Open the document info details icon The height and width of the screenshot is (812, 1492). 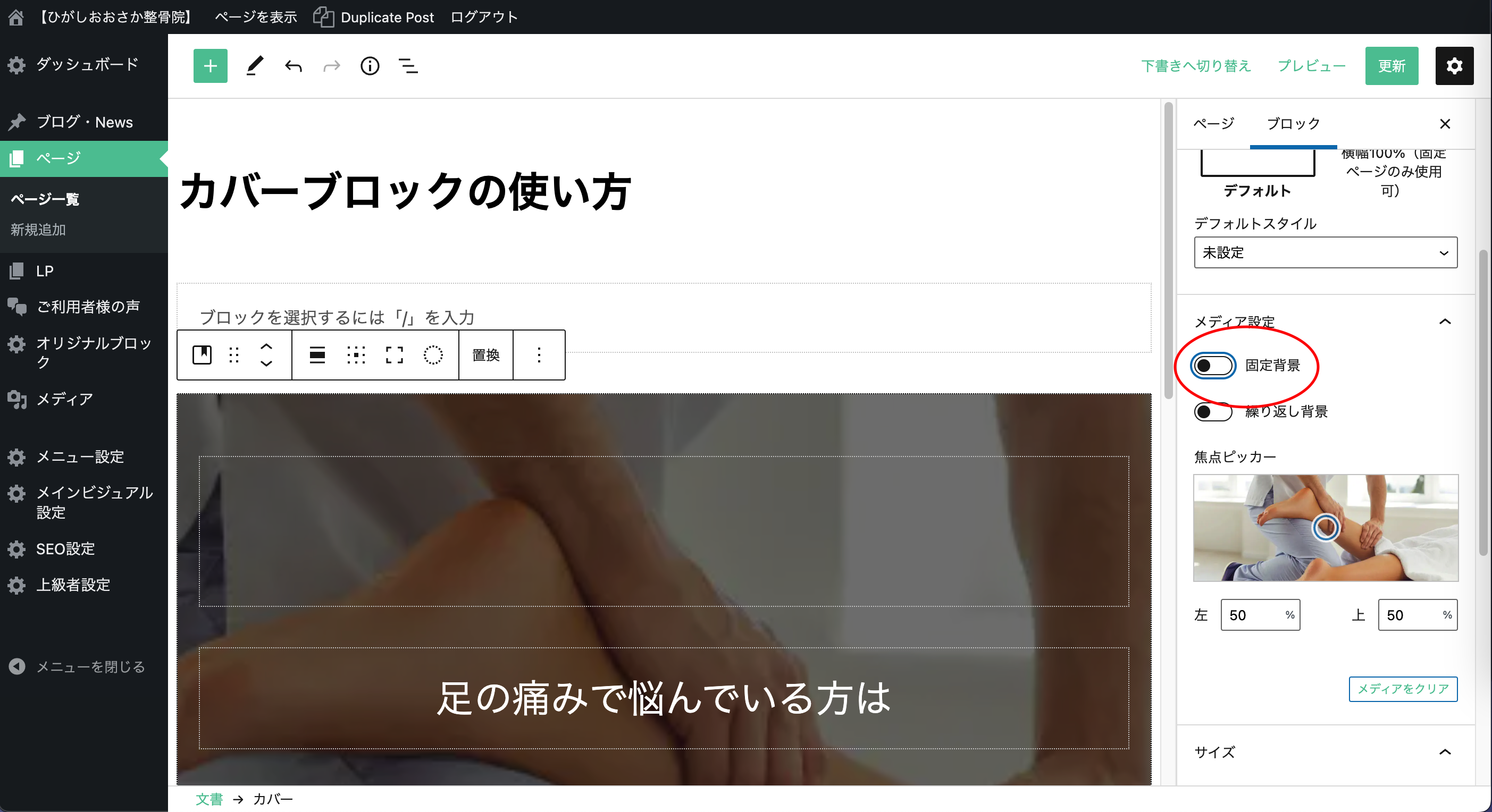coord(370,66)
